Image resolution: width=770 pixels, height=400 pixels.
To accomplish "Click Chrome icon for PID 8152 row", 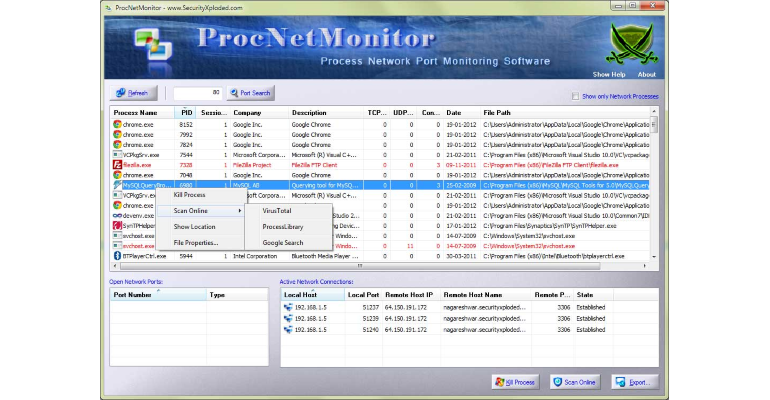I will tap(117, 125).
